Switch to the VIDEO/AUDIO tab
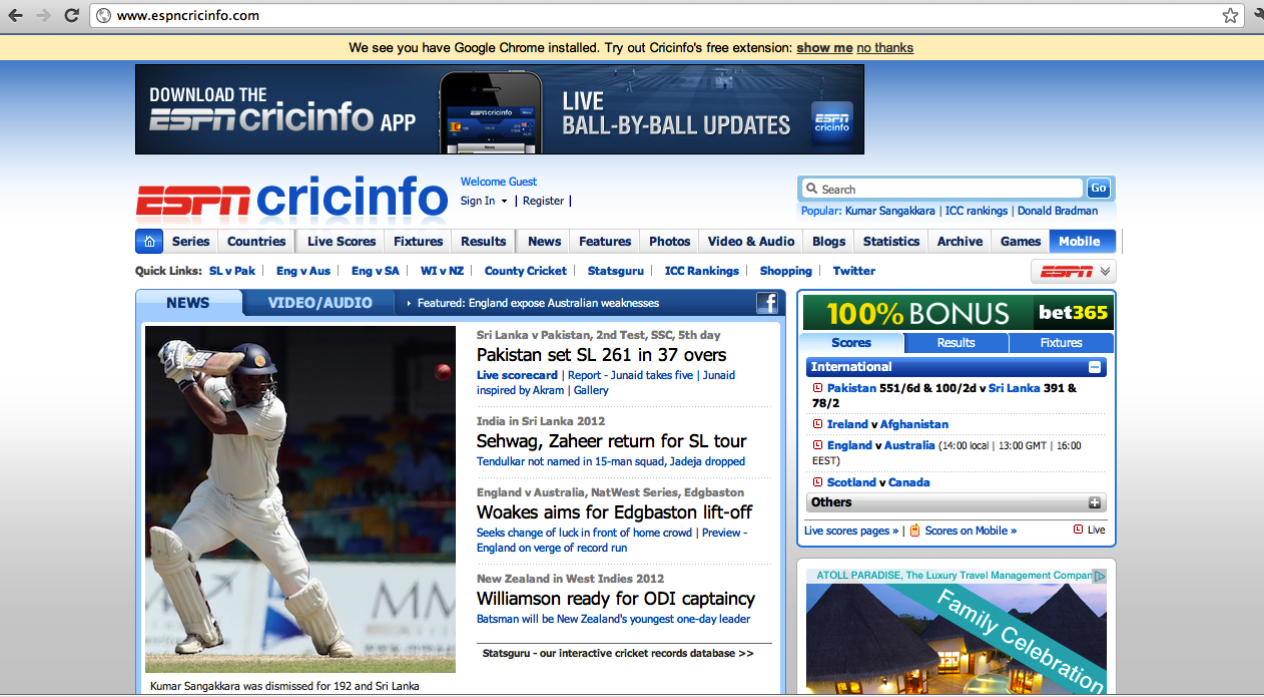 pos(320,303)
